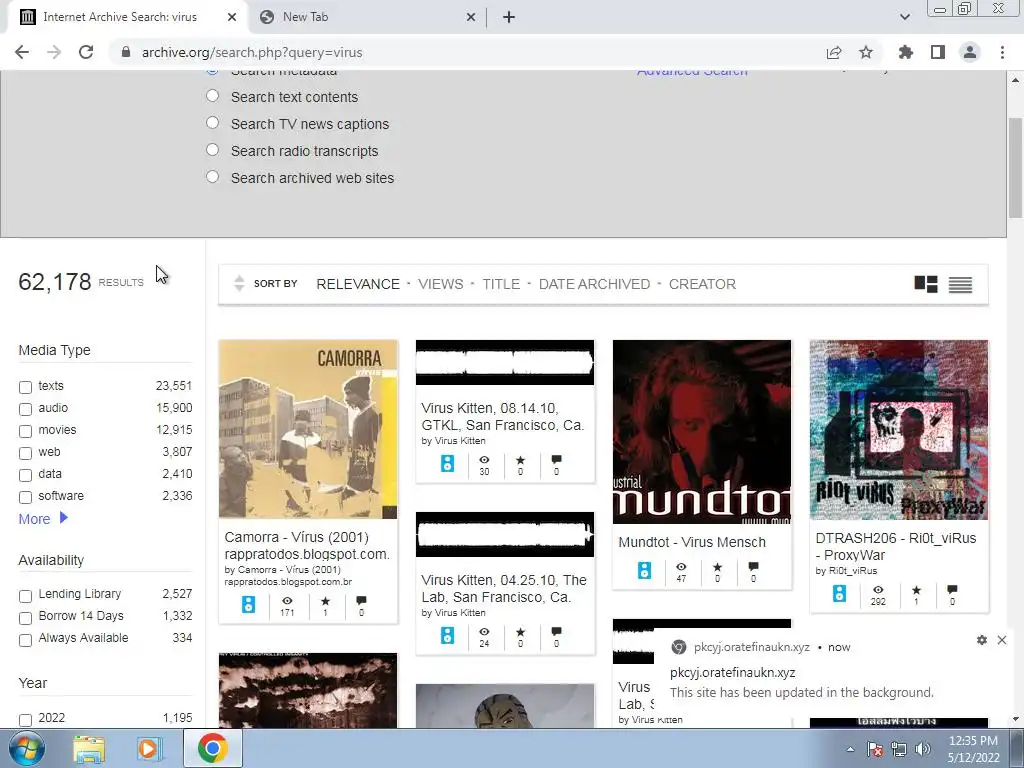Expand More media types
This screenshot has height=768, width=1024.
[42, 519]
